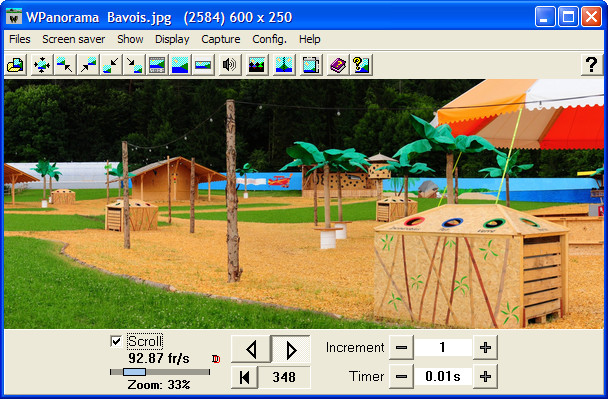Open an image file with the folder icon
This screenshot has width=608, height=399.
pos(16,65)
